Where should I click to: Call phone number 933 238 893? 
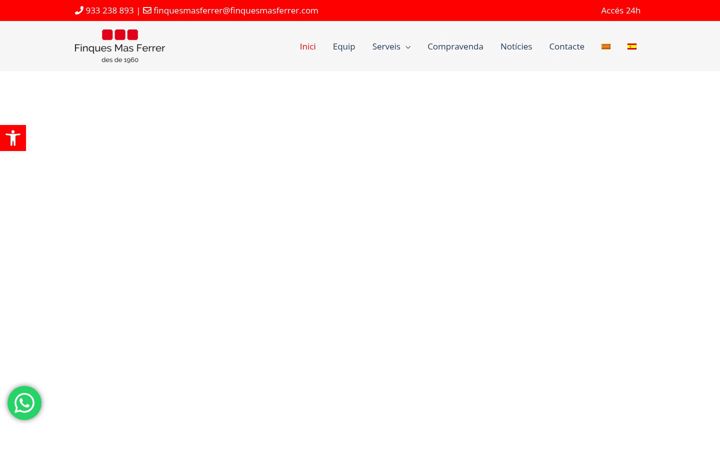click(109, 11)
